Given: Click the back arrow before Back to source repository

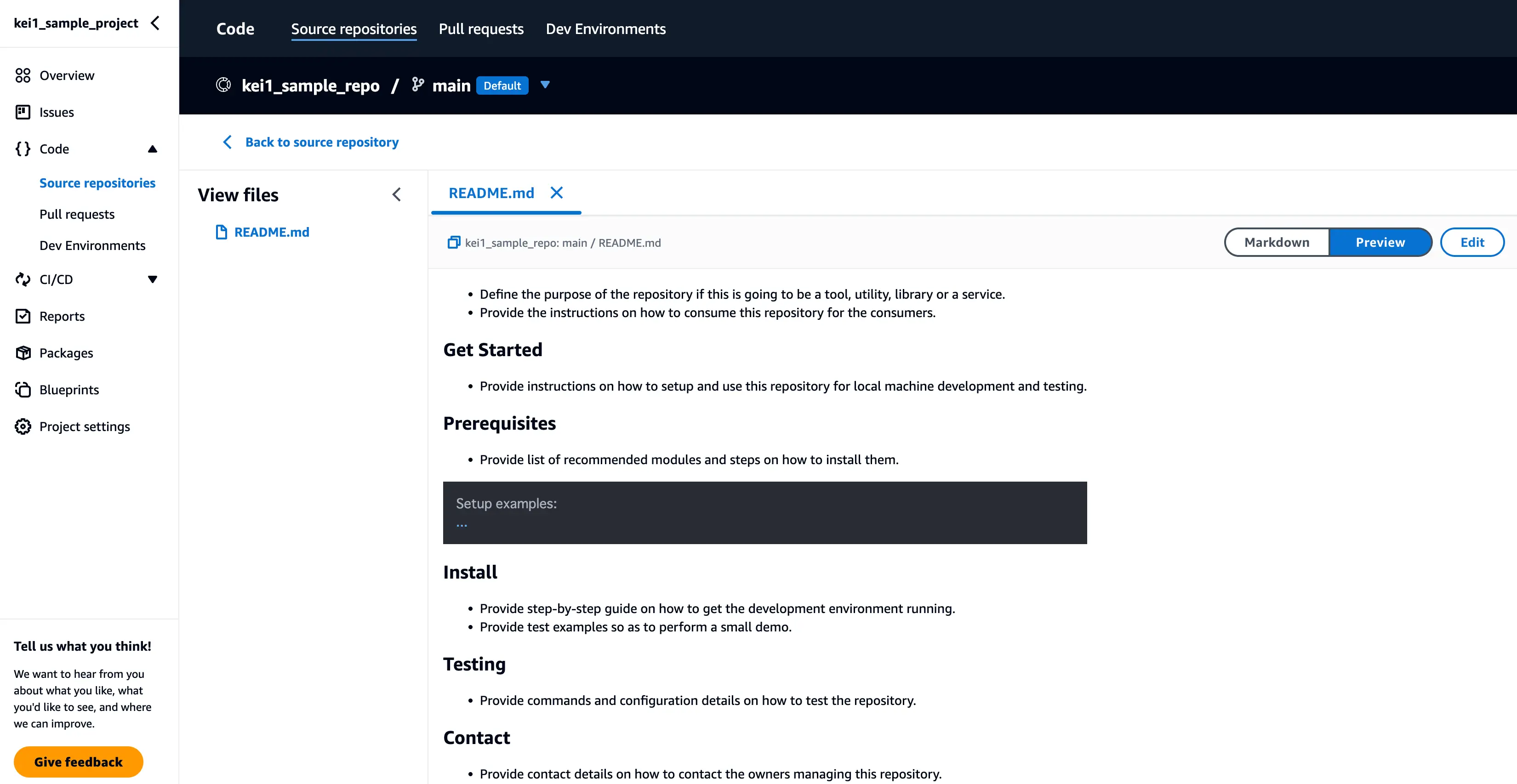Looking at the screenshot, I should click(227, 142).
